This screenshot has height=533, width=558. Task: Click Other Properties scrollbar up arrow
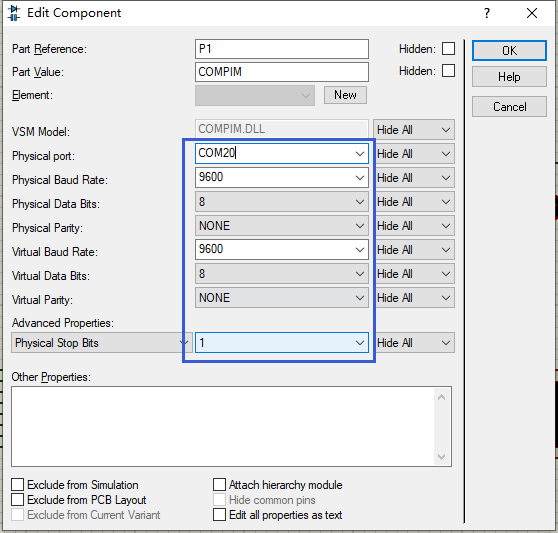click(x=441, y=397)
